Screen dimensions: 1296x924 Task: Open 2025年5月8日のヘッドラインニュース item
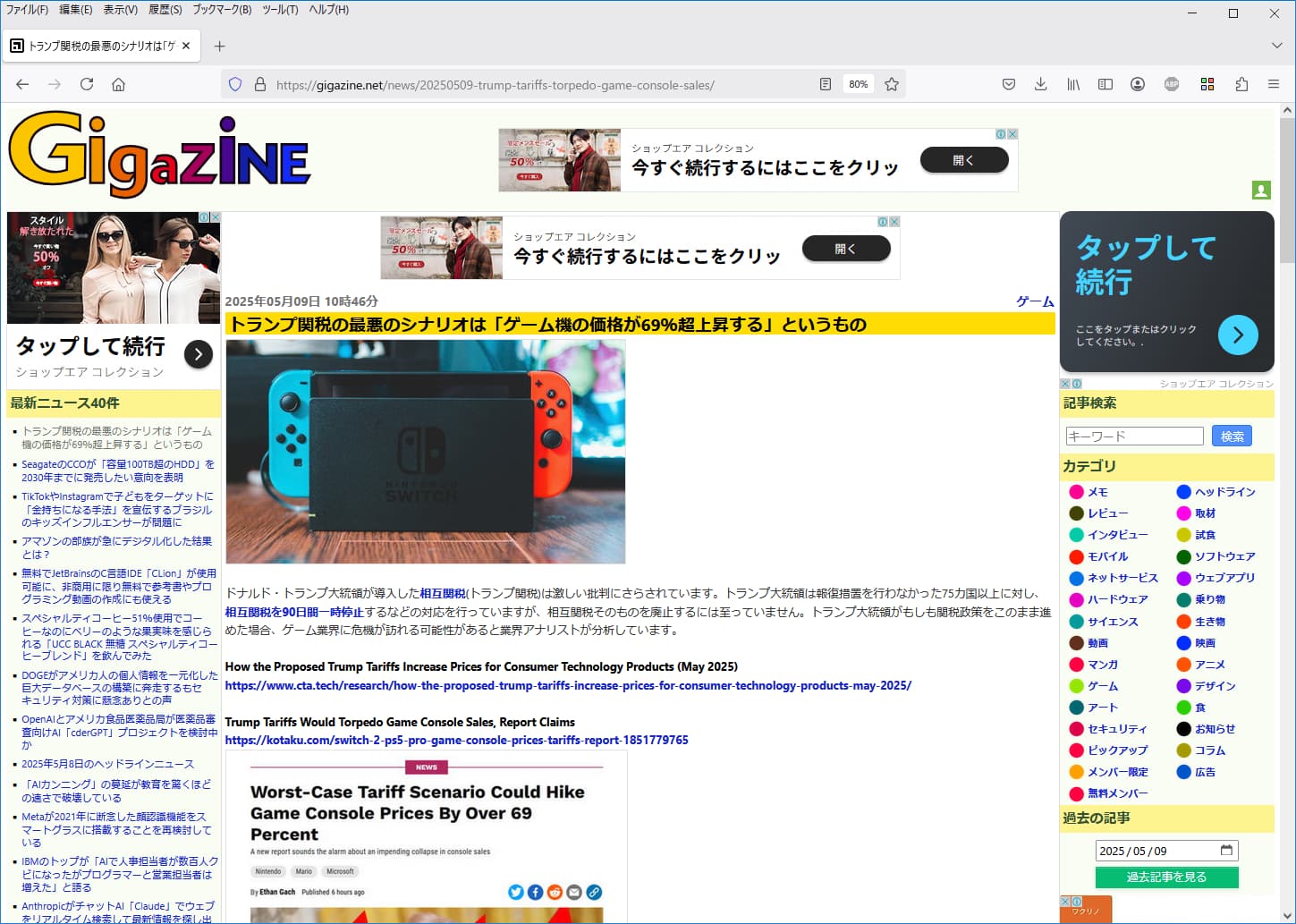point(107,764)
